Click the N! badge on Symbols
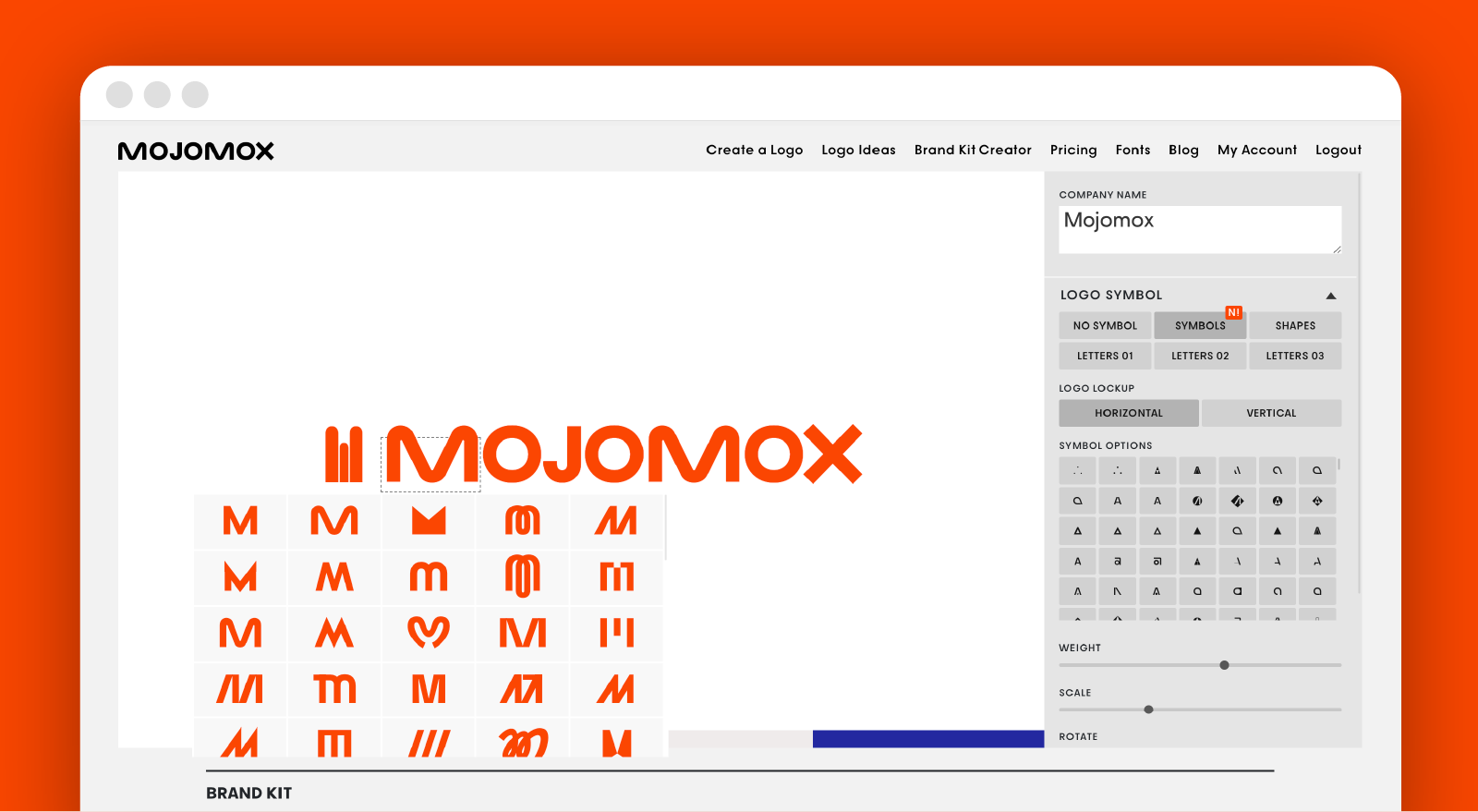This screenshot has width=1478, height=812. 1233,312
